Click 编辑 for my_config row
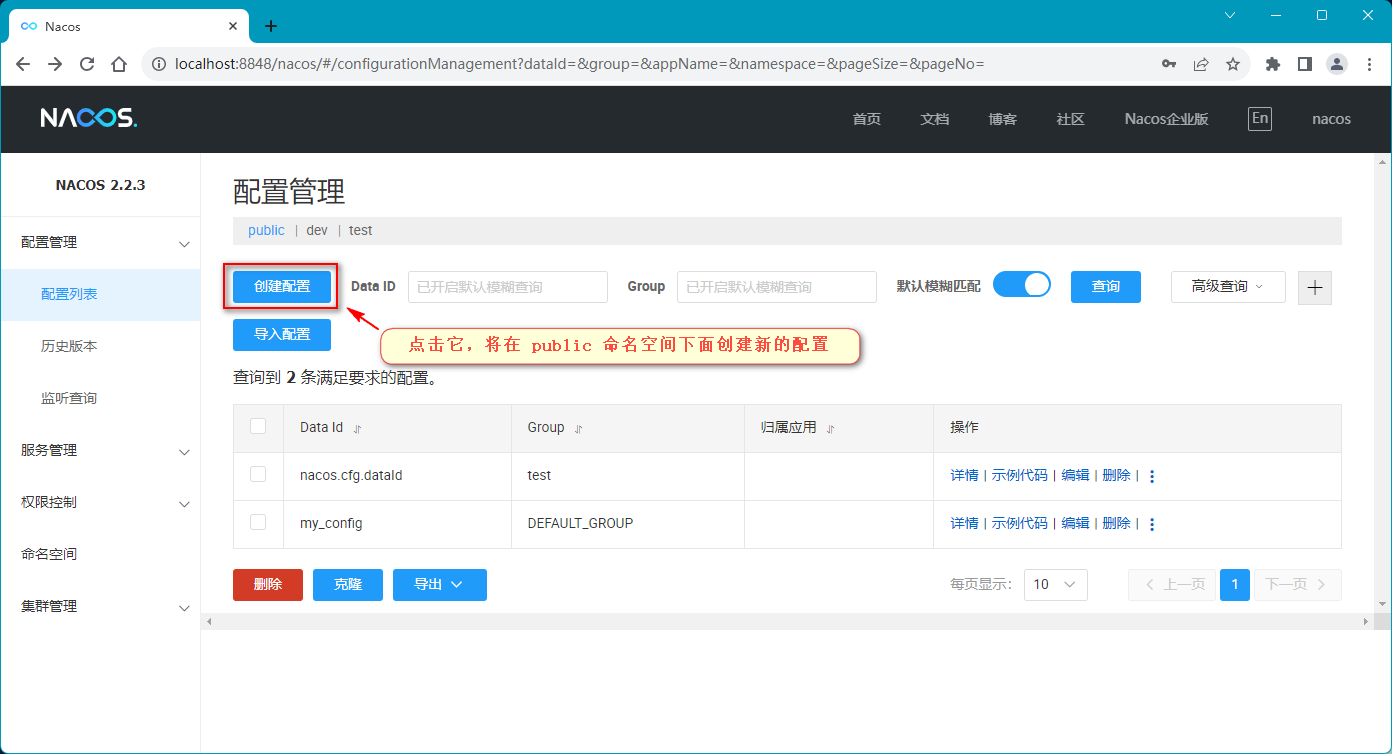 (1075, 523)
